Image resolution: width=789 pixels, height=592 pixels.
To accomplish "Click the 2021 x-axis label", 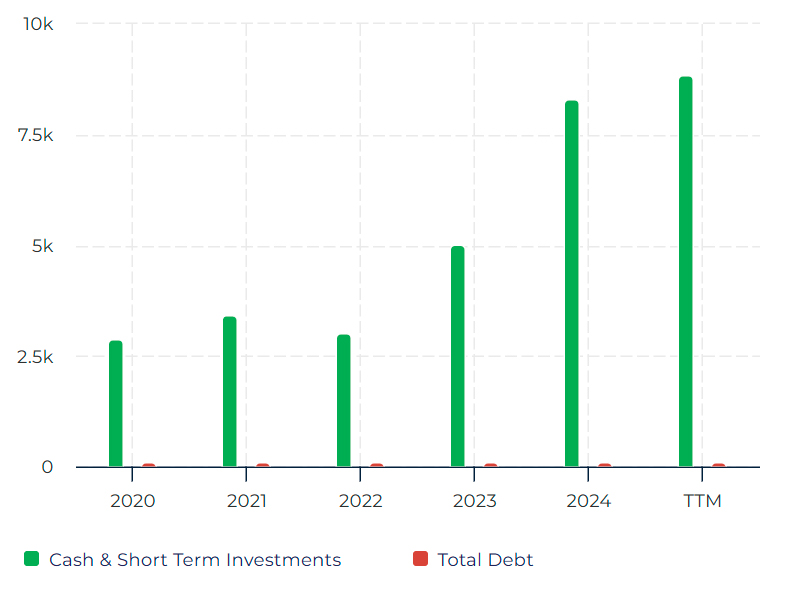I will [x=246, y=500].
